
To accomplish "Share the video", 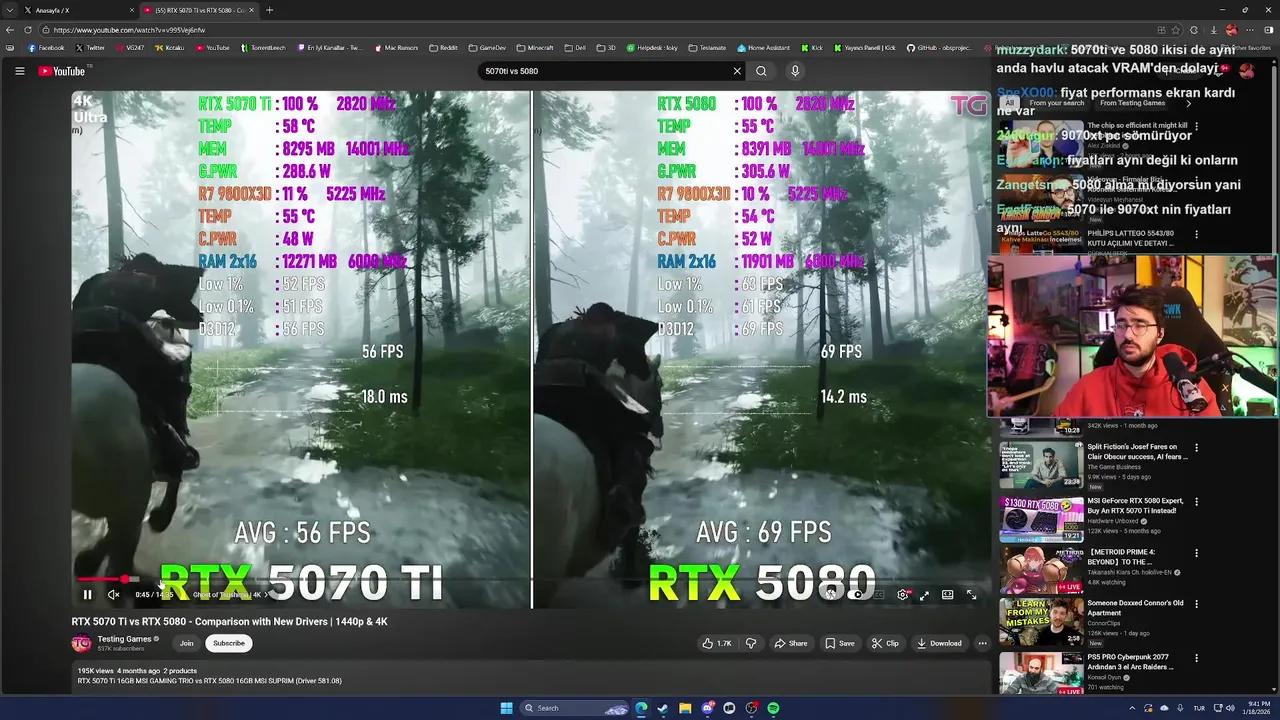I will pos(790,643).
